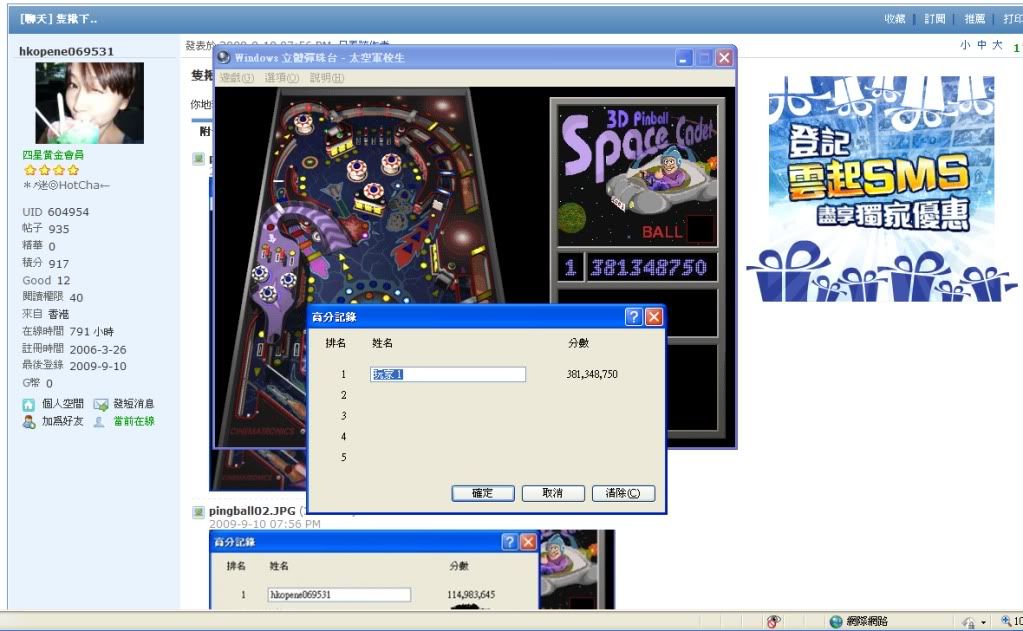
Task: Open the 遊戲(G) menu in pinball window
Action: pos(236,78)
